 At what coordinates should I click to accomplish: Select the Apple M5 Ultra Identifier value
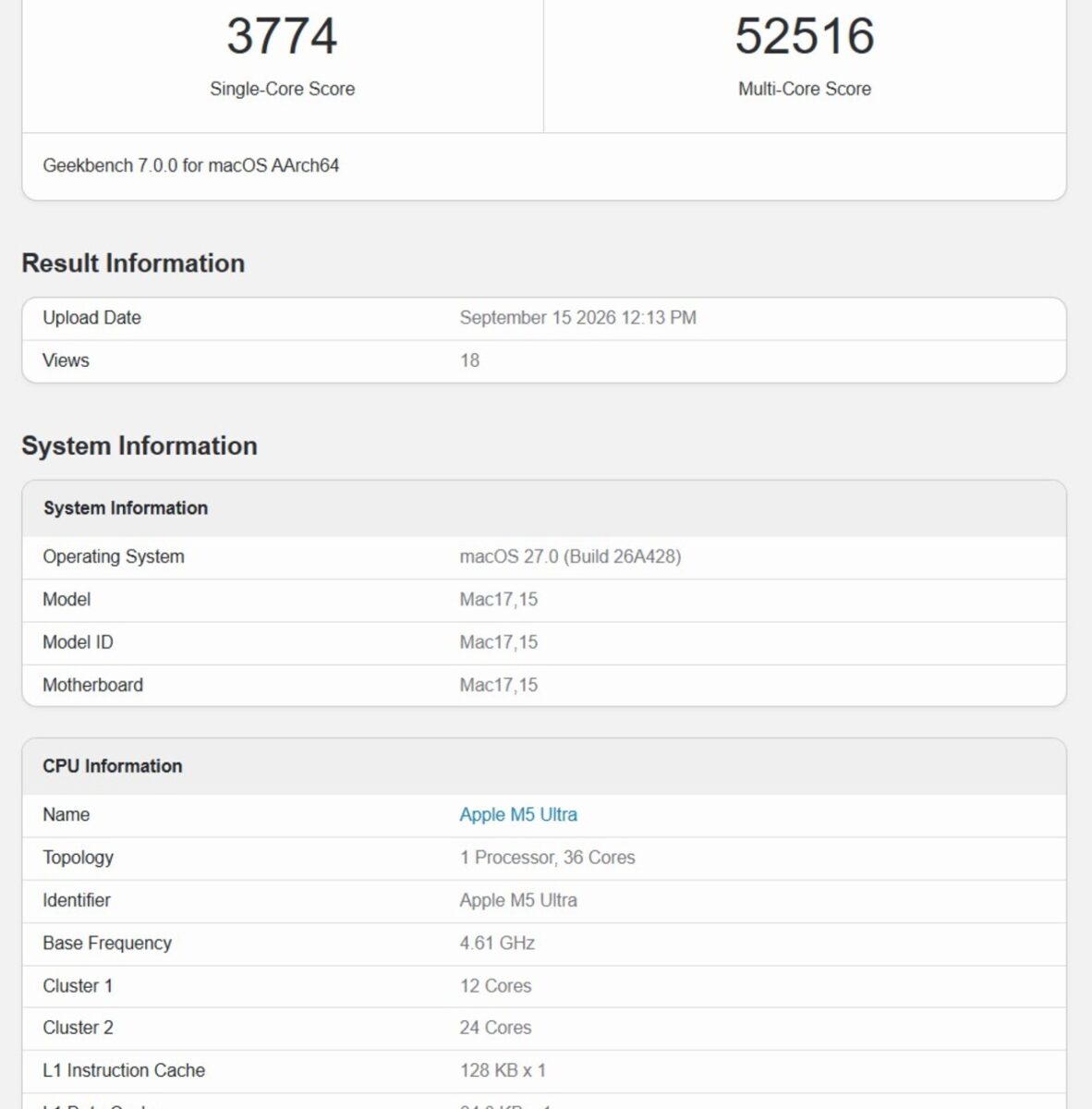point(518,900)
